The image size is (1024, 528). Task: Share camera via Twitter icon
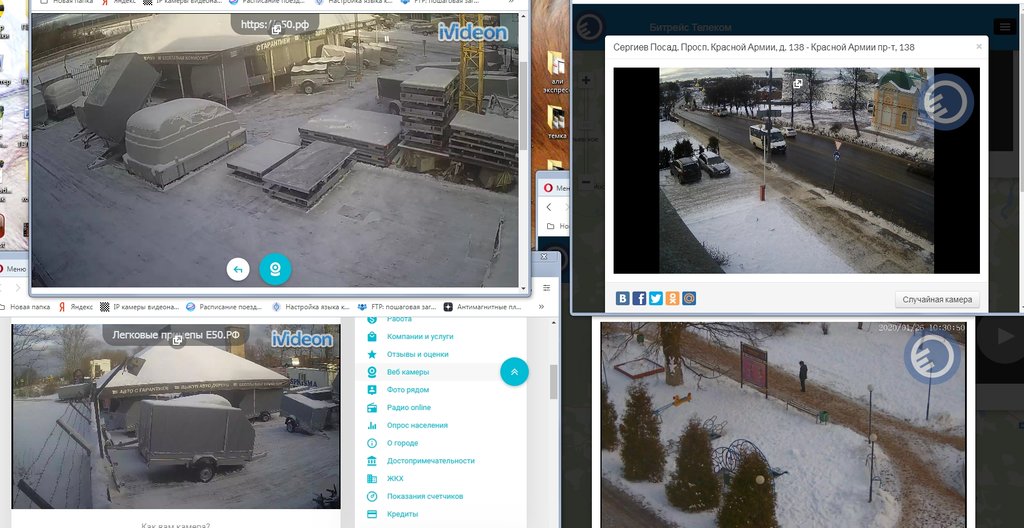[656, 299]
